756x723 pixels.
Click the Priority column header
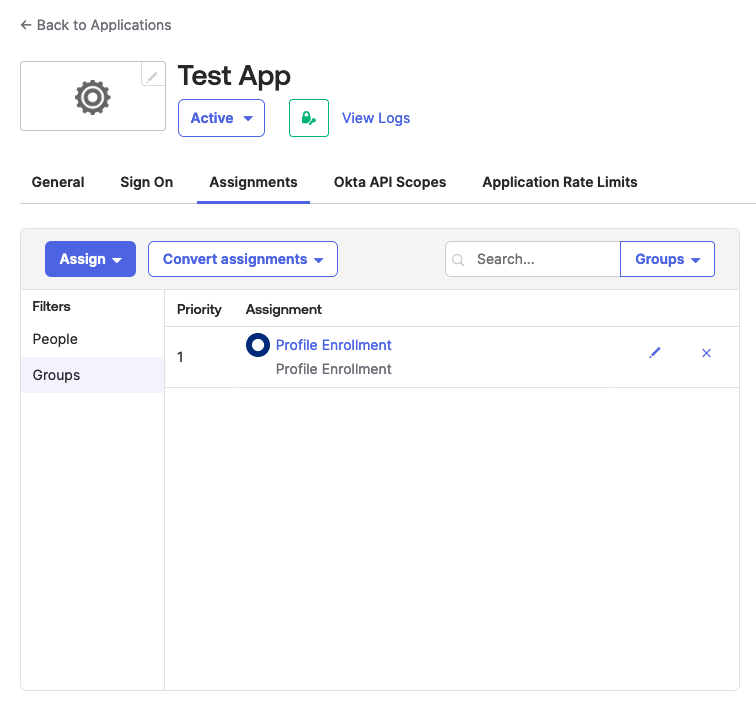[x=199, y=309]
